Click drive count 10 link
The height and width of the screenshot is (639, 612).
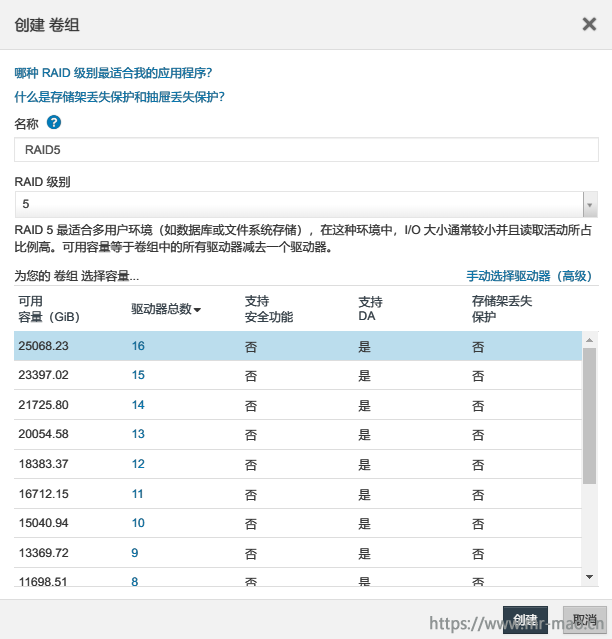coord(138,523)
